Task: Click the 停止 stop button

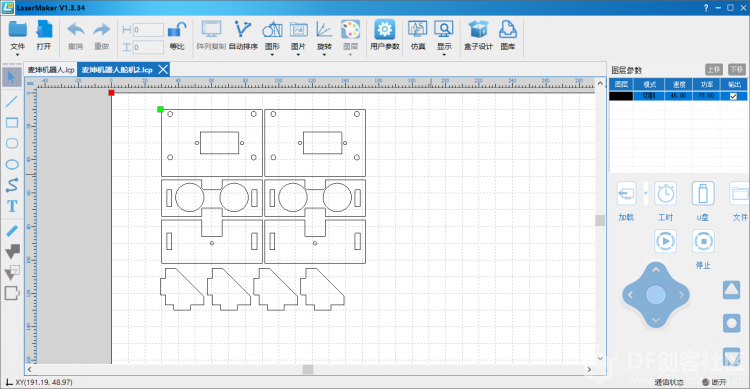Action: tap(703, 241)
